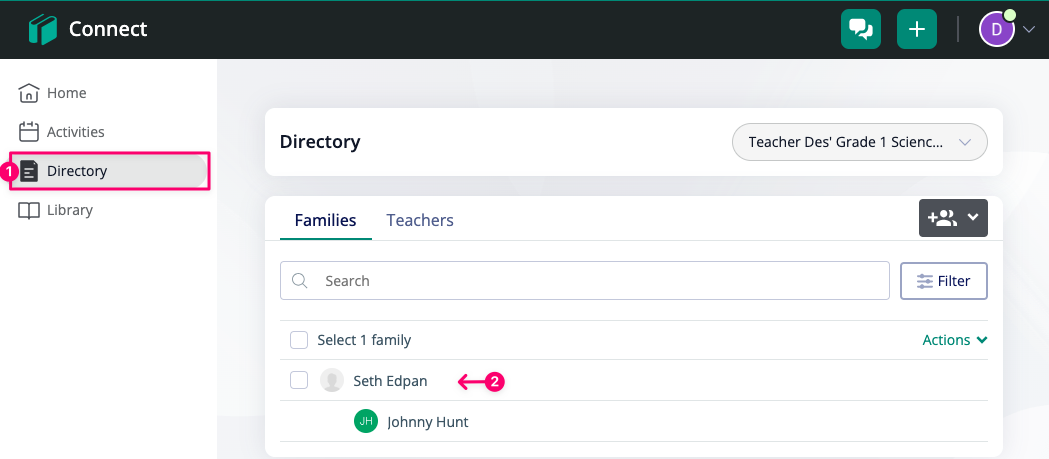Open the Library book icon
The image size is (1049, 459).
(x=29, y=210)
